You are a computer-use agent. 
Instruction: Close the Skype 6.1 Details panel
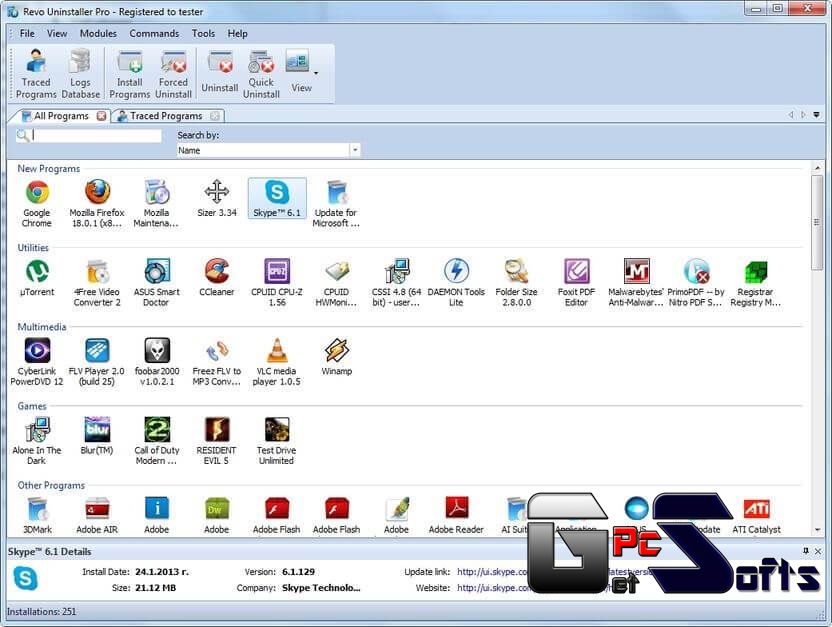(818, 552)
